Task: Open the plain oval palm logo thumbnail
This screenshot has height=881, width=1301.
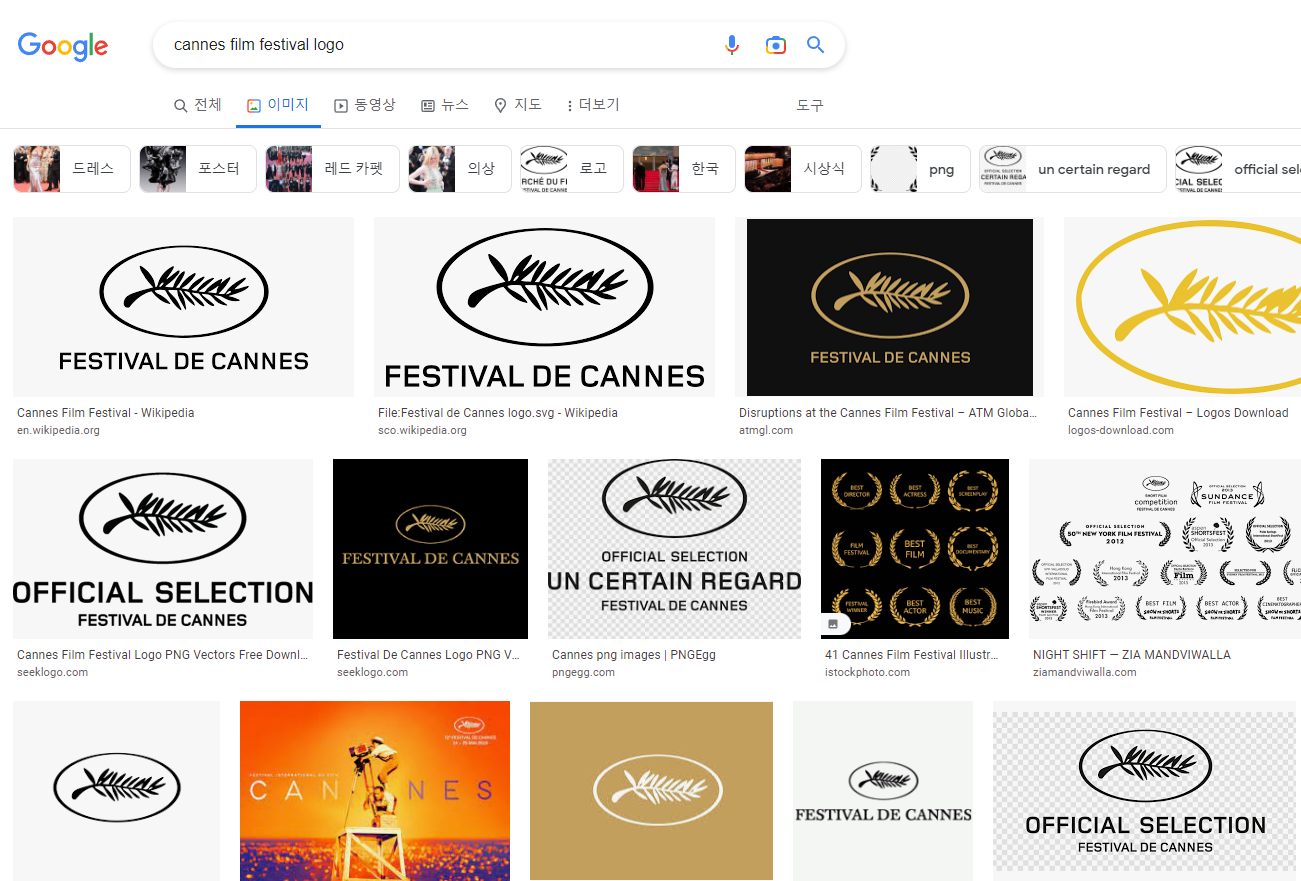Action: click(116, 791)
